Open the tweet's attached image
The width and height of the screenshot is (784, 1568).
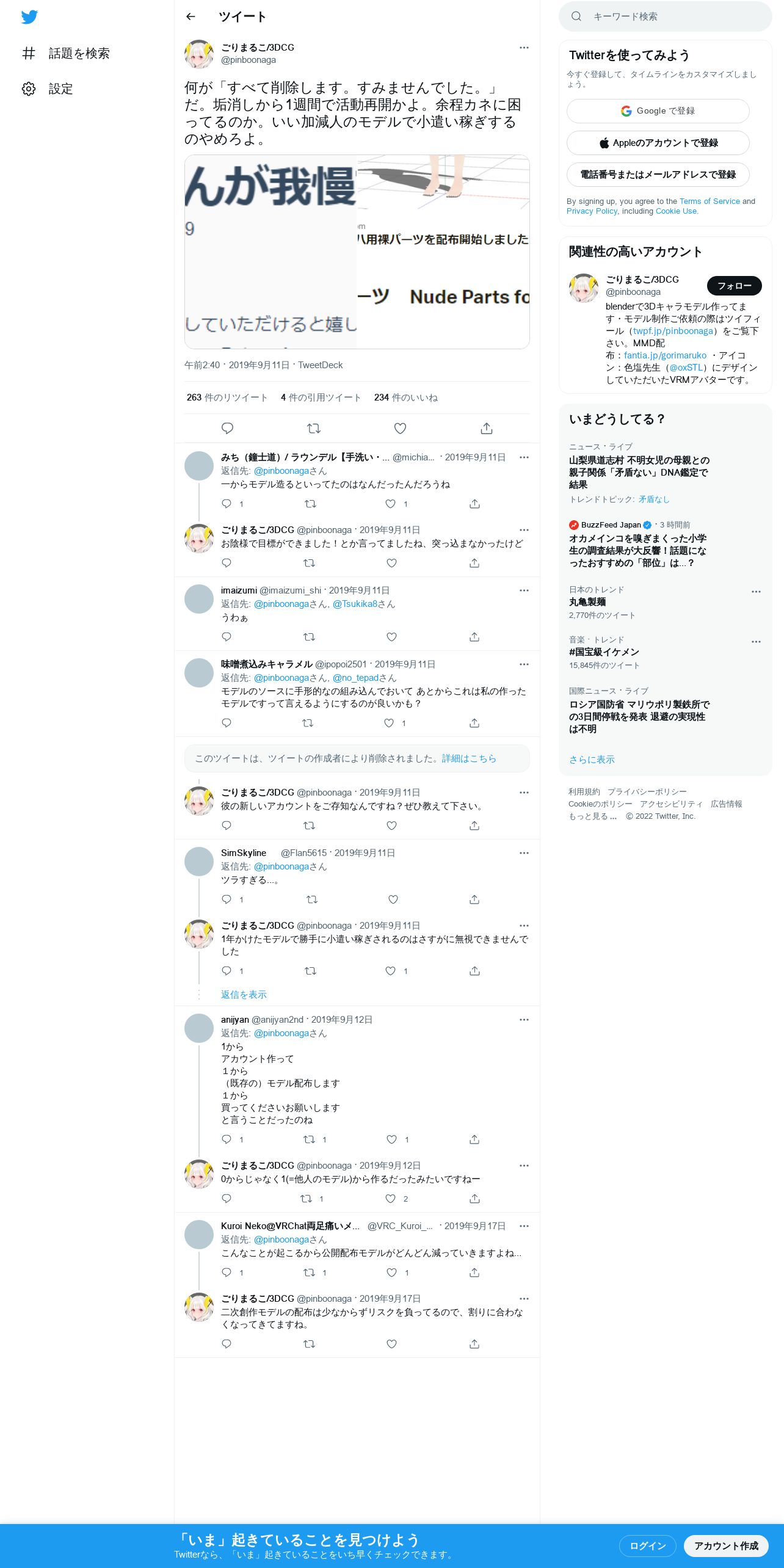point(357,252)
